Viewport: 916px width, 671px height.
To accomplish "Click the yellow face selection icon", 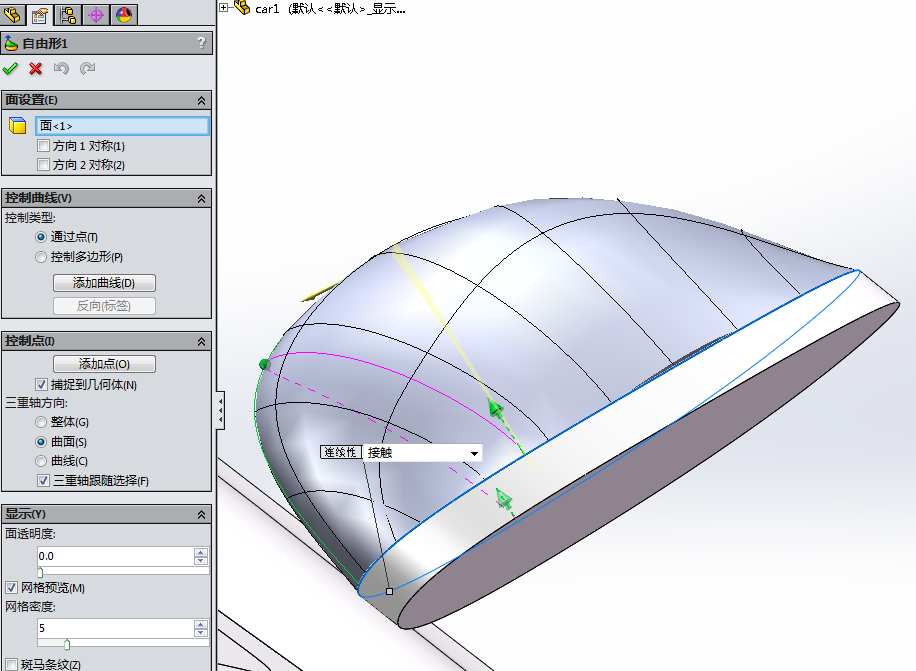I will click(x=18, y=125).
